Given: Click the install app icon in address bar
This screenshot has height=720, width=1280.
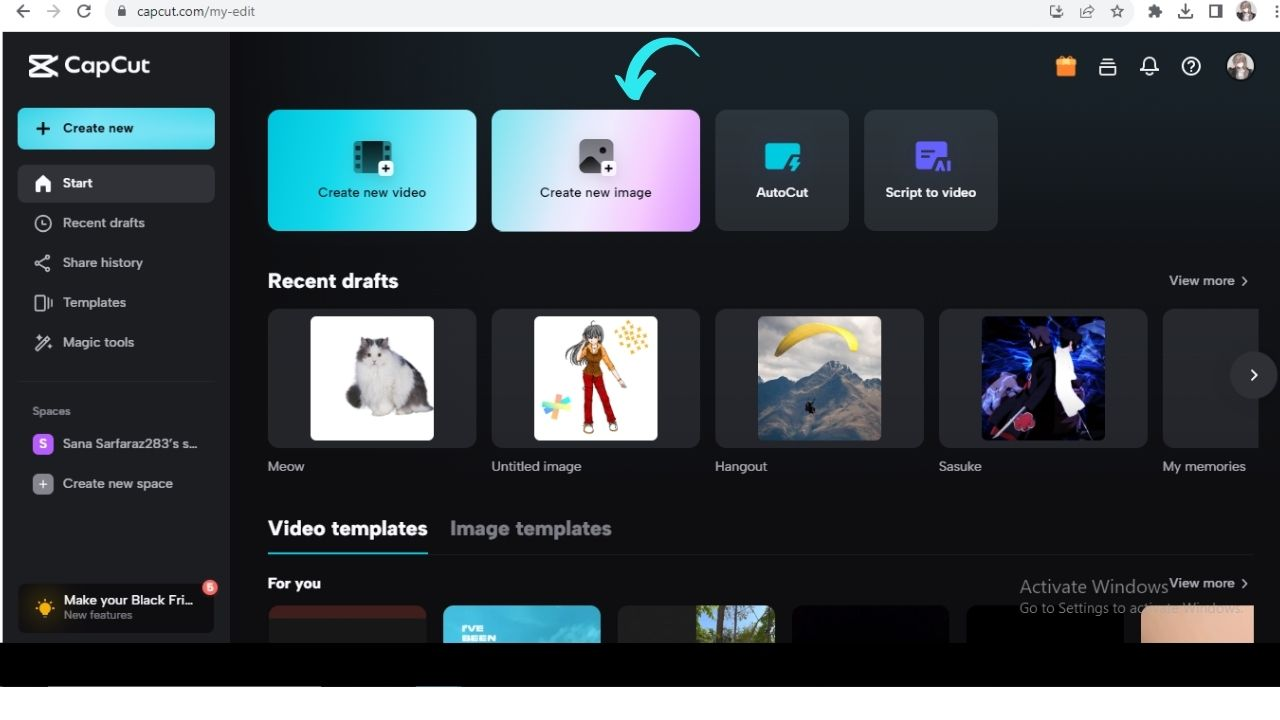Looking at the screenshot, I should coord(1056,12).
